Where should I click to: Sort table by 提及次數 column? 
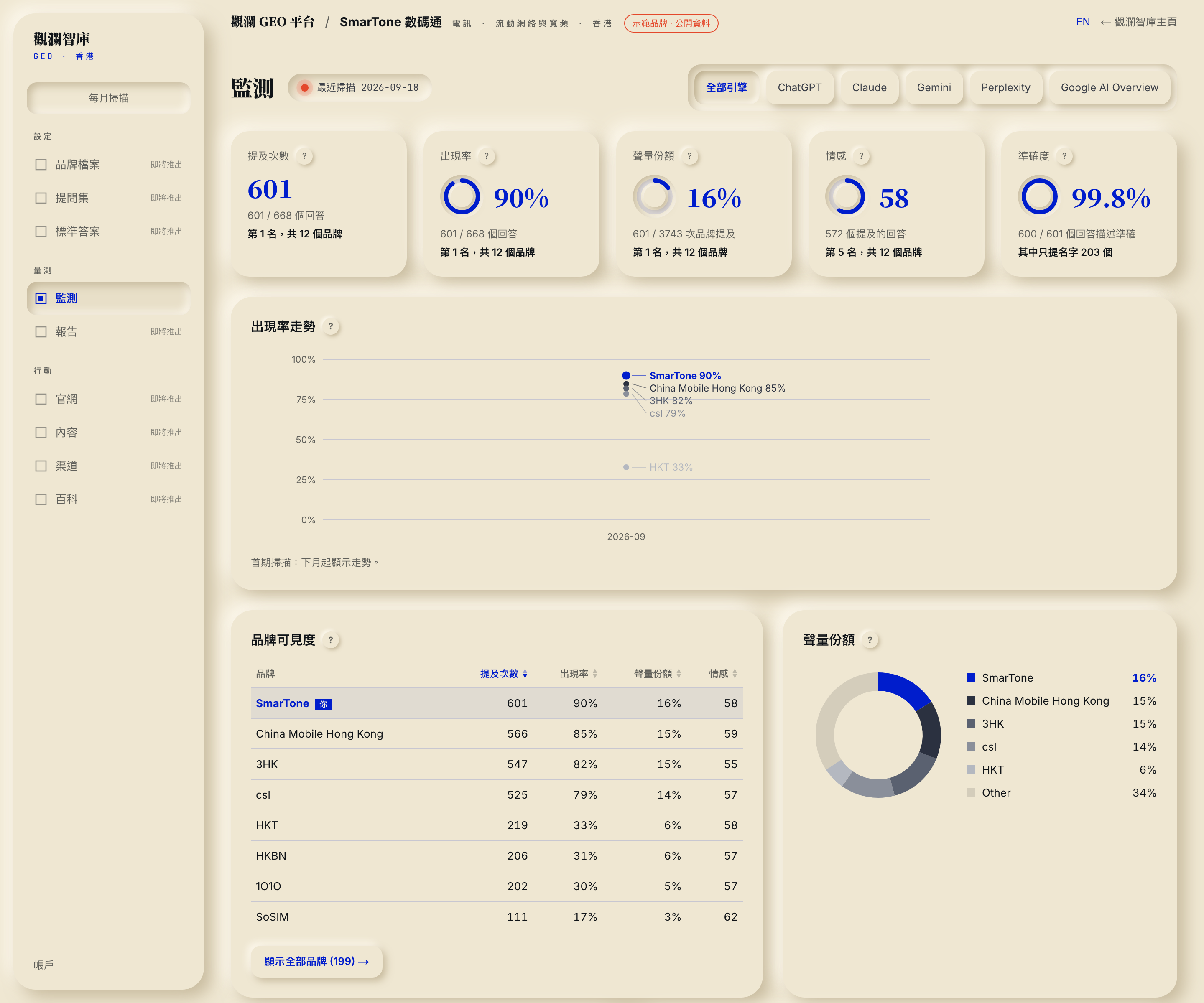504,673
